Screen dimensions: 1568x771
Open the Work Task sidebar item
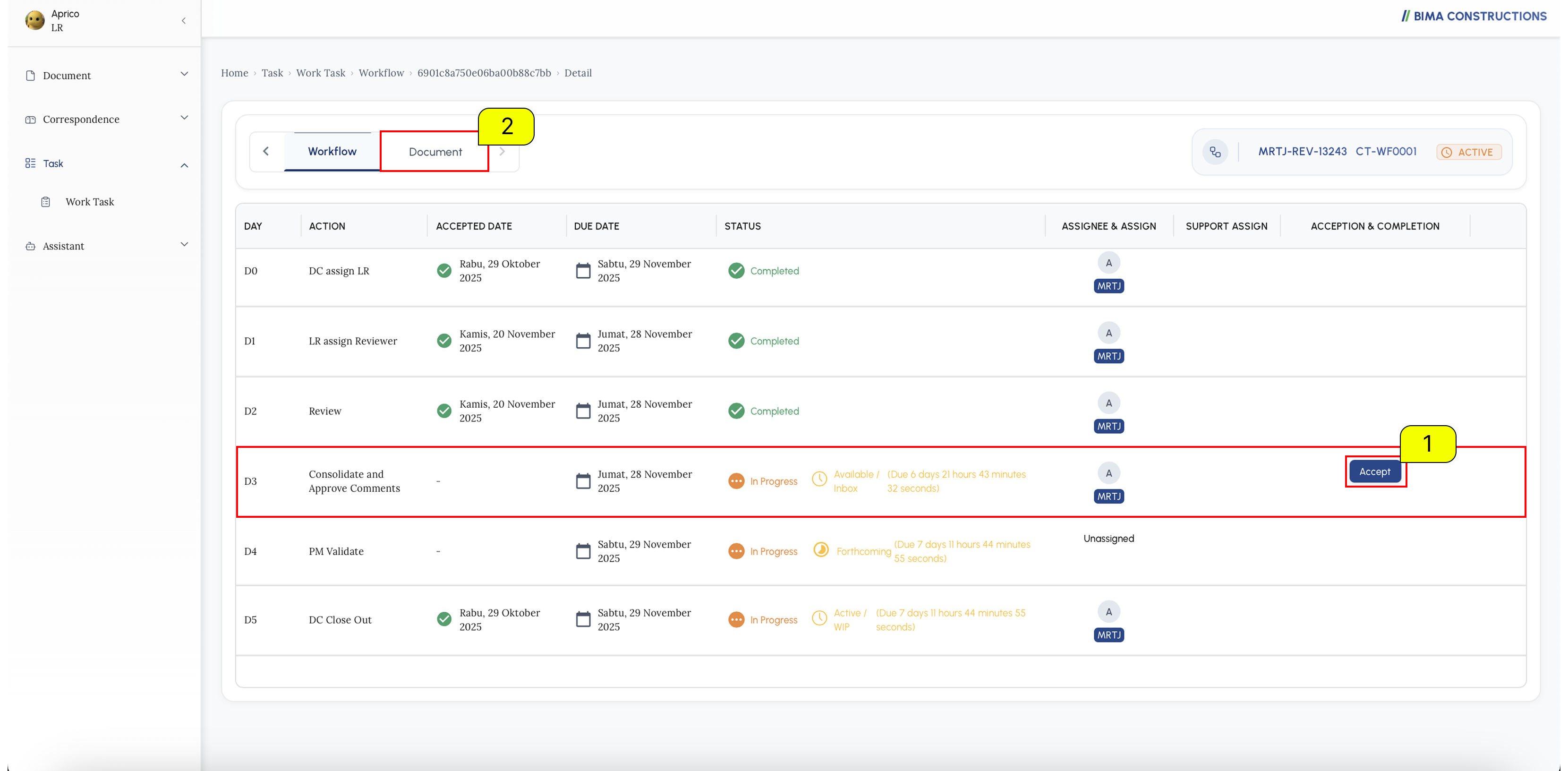click(x=89, y=202)
